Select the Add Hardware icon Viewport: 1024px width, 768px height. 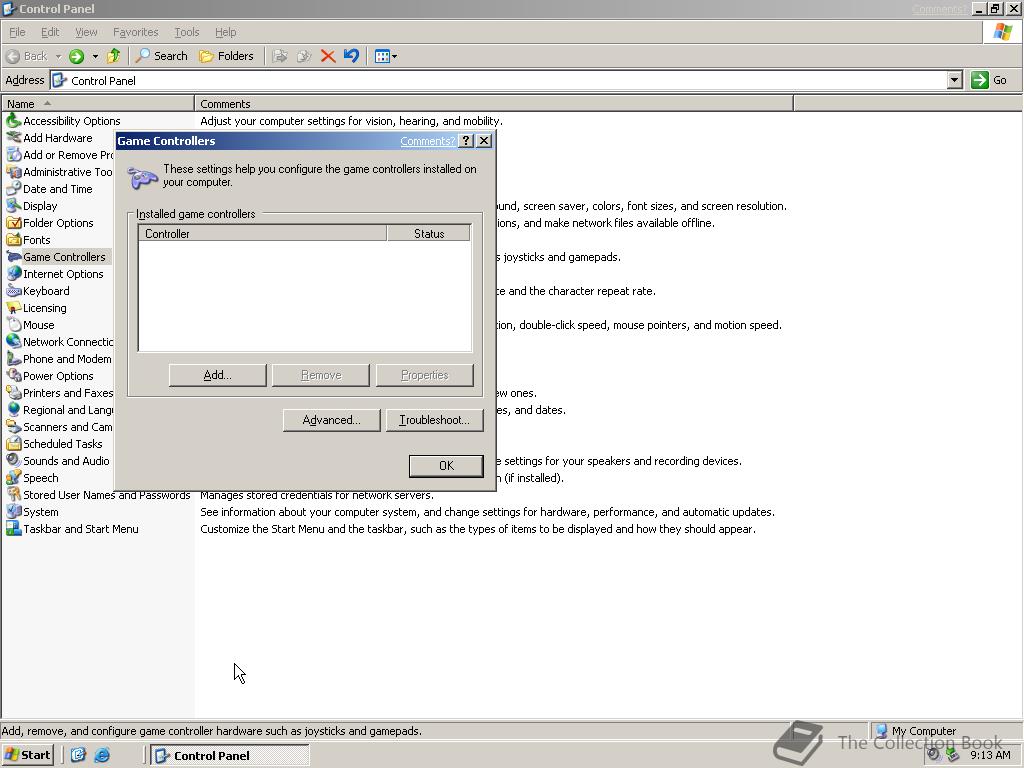(13, 138)
